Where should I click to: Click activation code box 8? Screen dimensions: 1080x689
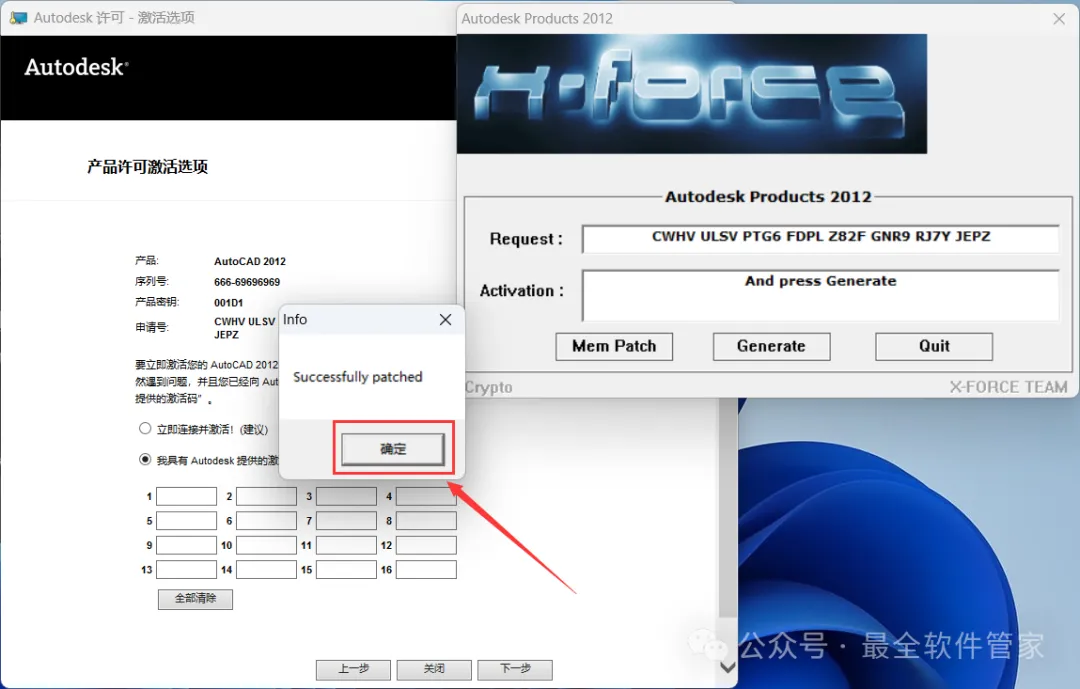(426, 520)
